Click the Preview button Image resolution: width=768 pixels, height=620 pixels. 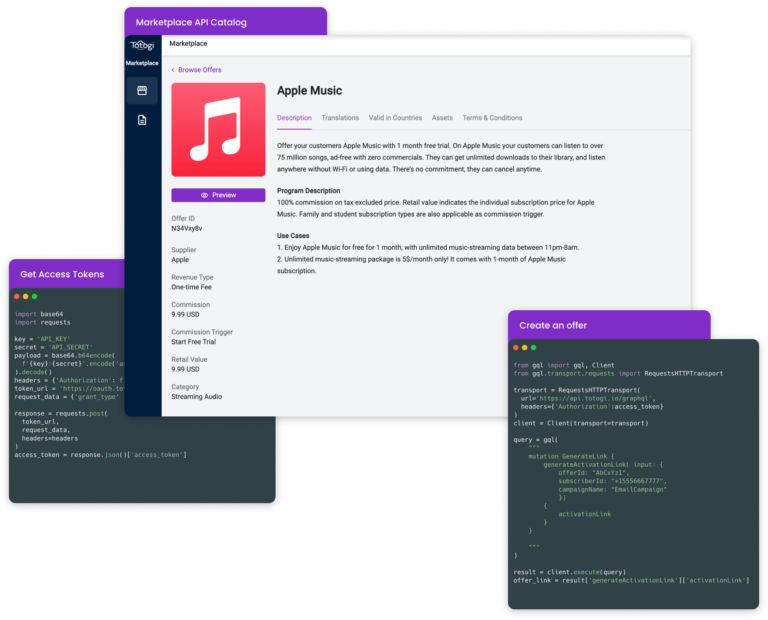pyautogui.click(x=218, y=195)
